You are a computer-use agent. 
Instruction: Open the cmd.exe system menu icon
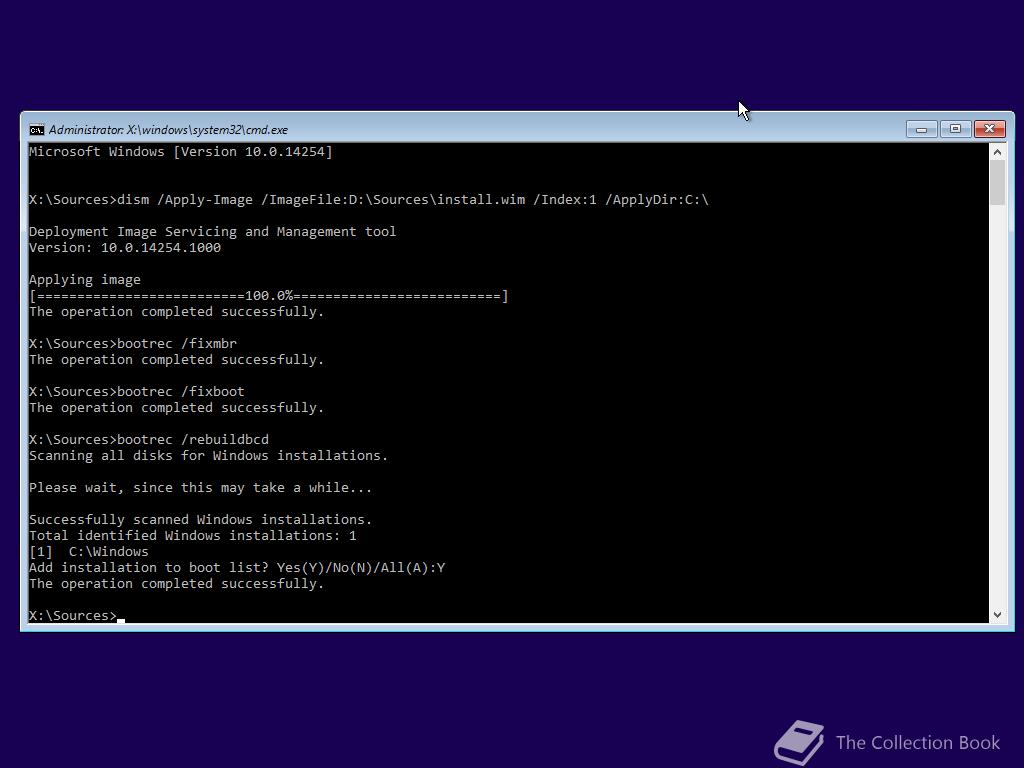click(37, 129)
